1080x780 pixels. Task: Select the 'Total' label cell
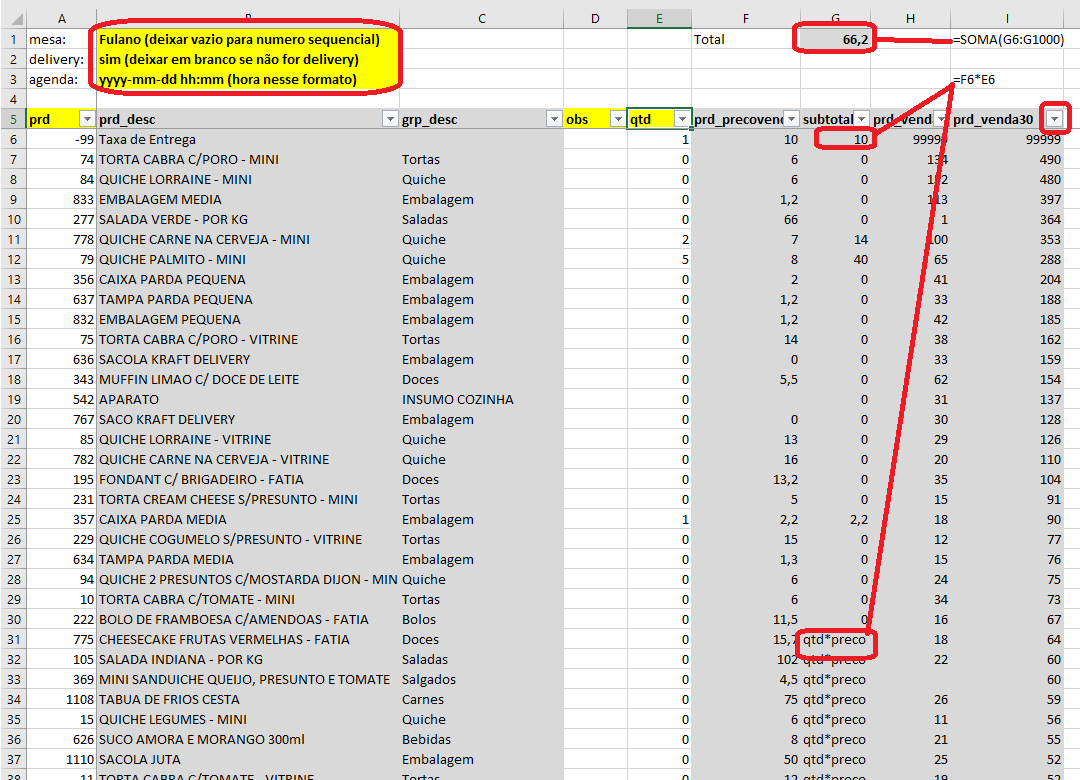(x=746, y=39)
